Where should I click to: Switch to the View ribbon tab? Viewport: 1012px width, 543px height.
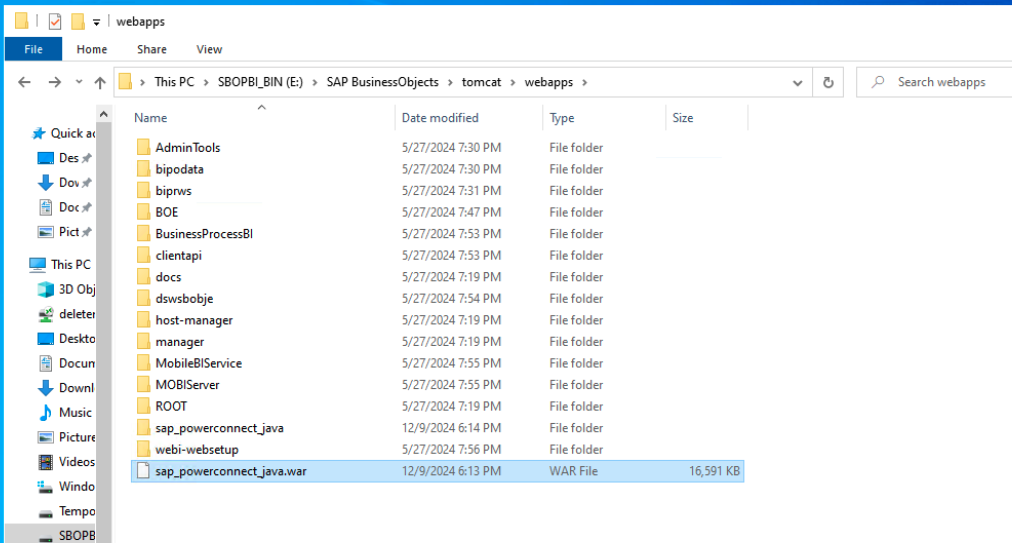point(209,49)
